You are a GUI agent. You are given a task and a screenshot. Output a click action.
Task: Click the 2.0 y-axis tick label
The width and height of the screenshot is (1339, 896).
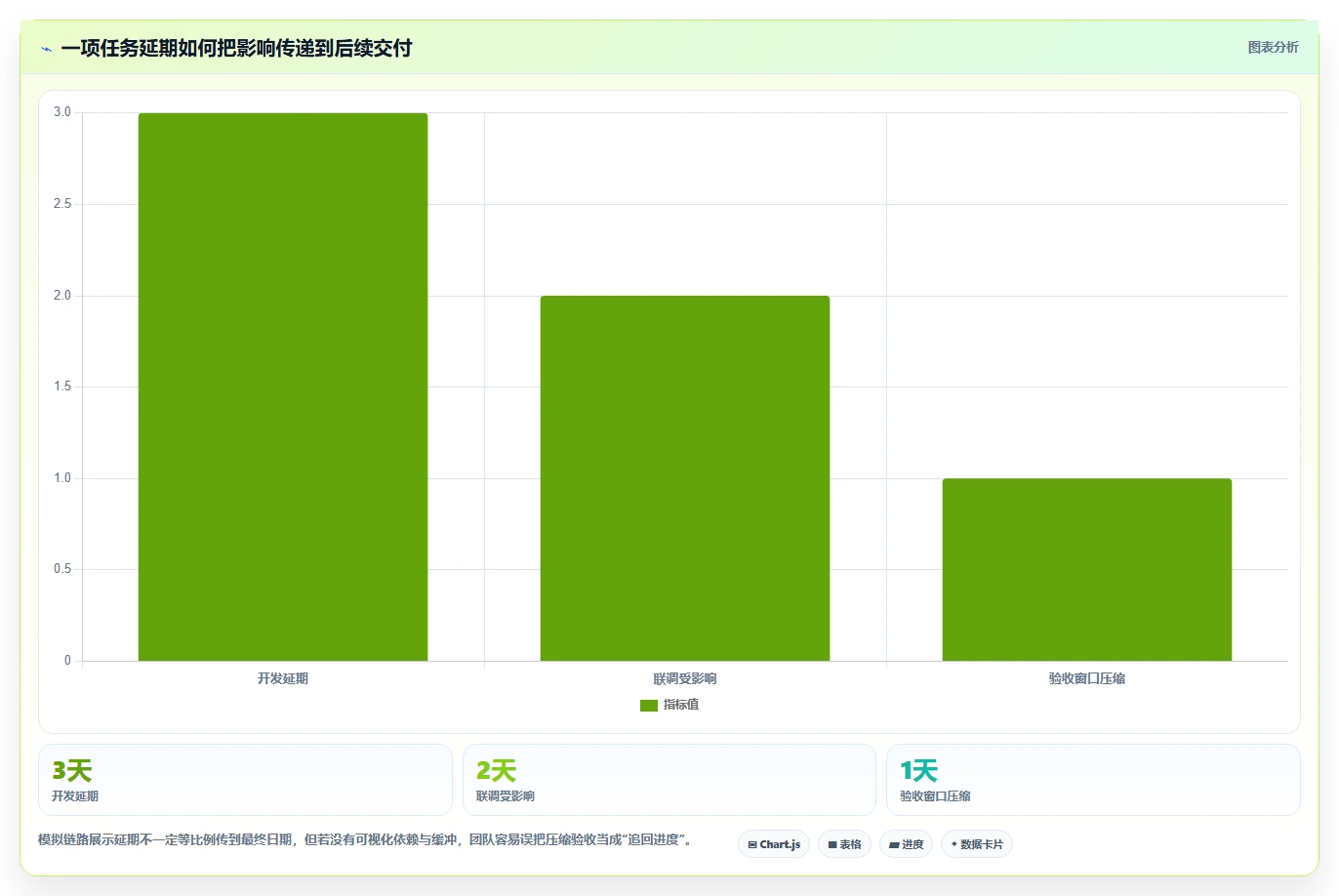pyautogui.click(x=62, y=296)
